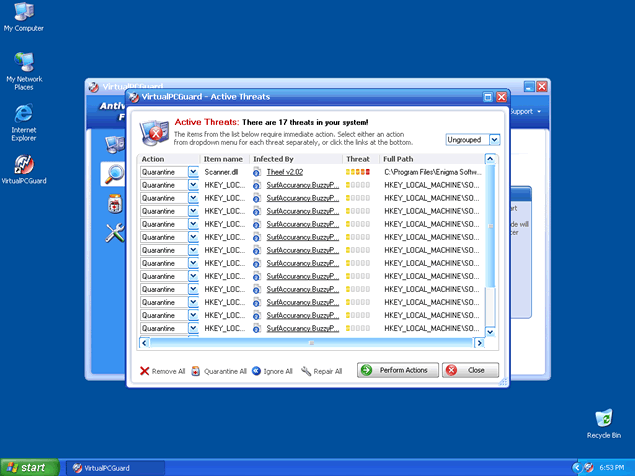Select the wrench tools icon in sidebar
Image resolution: width=635 pixels, height=476 pixels.
click(x=113, y=232)
